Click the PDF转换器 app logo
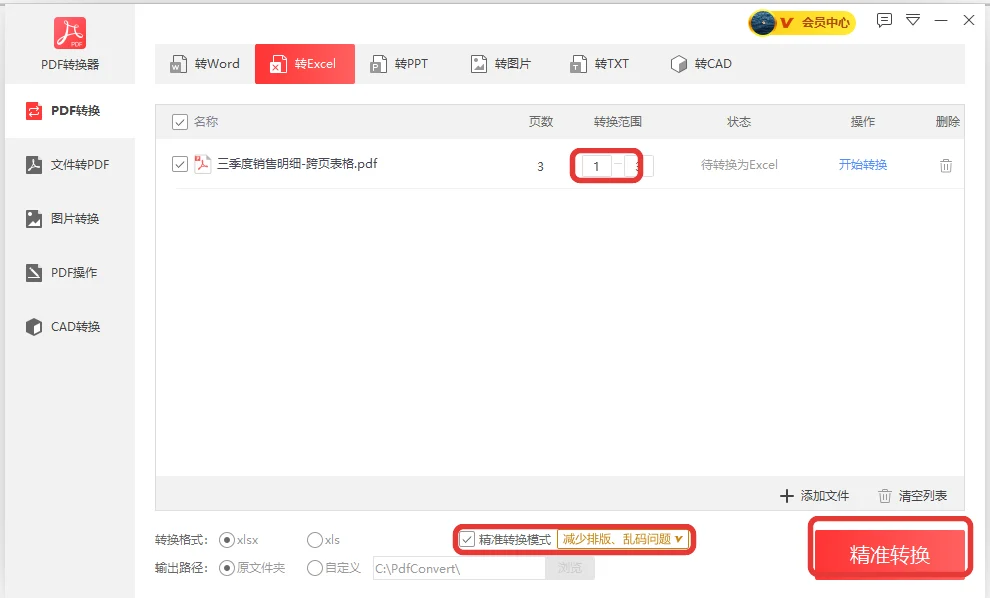The width and height of the screenshot is (990, 598). click(70, 33)
